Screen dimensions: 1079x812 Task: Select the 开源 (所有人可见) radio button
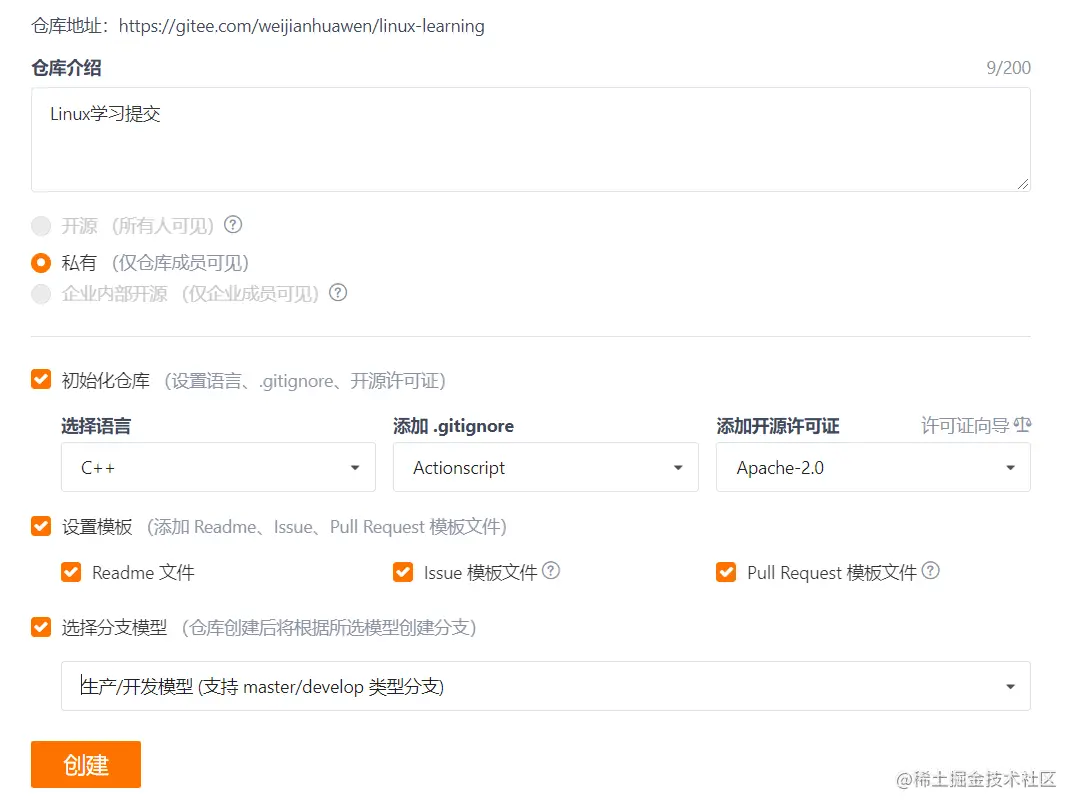tap(41, 226)
